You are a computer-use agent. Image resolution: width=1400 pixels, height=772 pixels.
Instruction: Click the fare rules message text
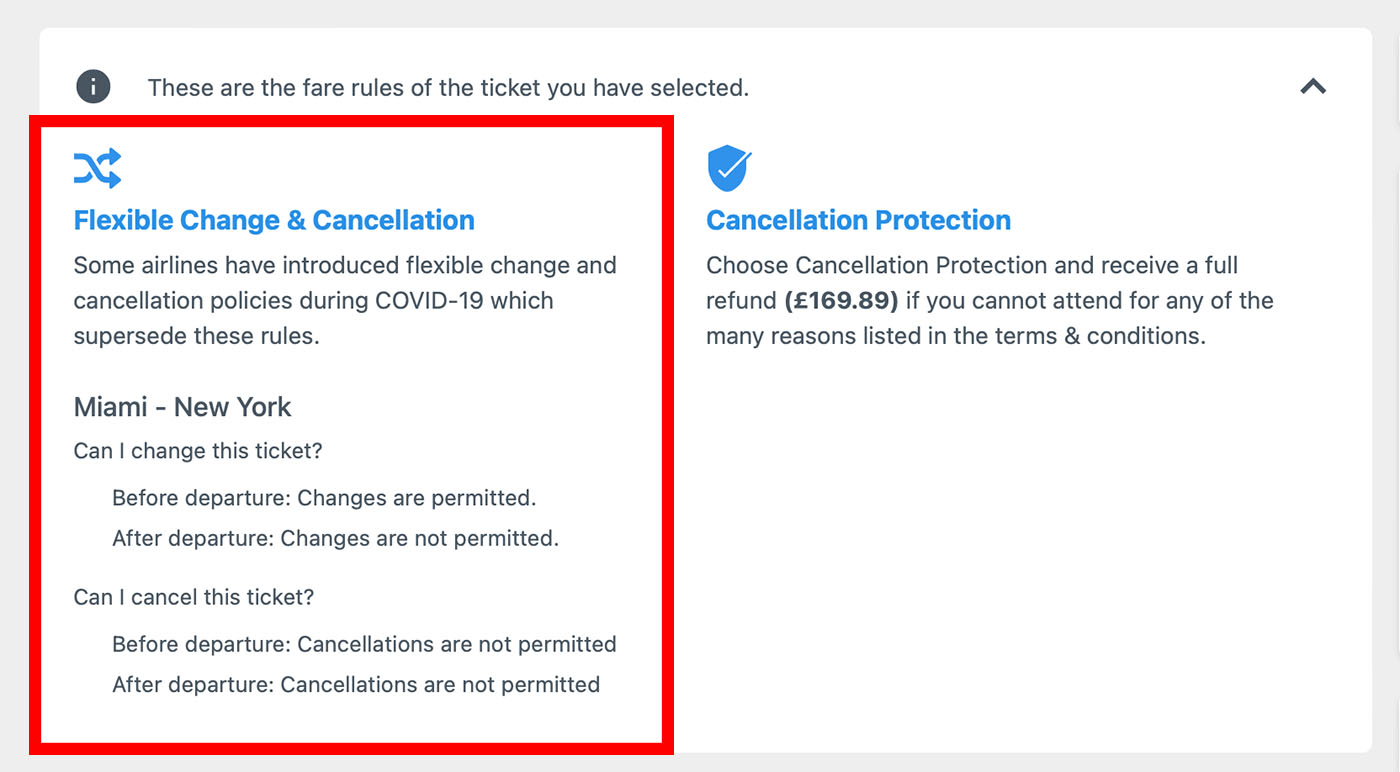tap(449, 87)
